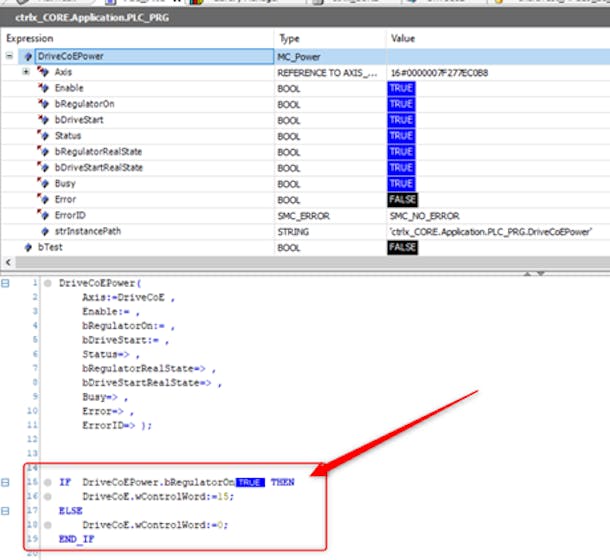This screenshot has width=610, height=560.
Task: Select the Enable row name
Action: 69,88
